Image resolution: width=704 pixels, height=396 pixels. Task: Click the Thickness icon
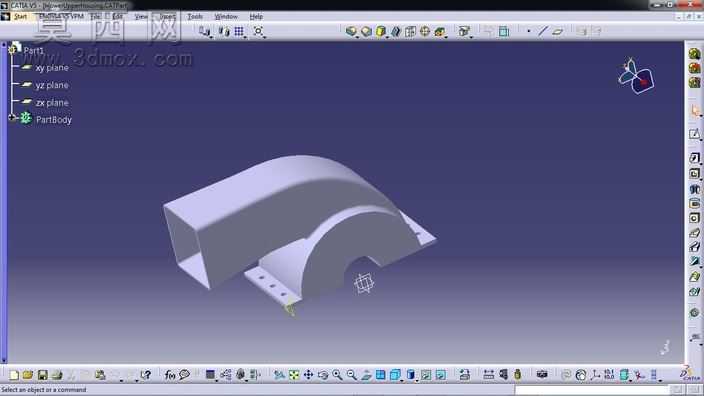[x=410, y=31]
